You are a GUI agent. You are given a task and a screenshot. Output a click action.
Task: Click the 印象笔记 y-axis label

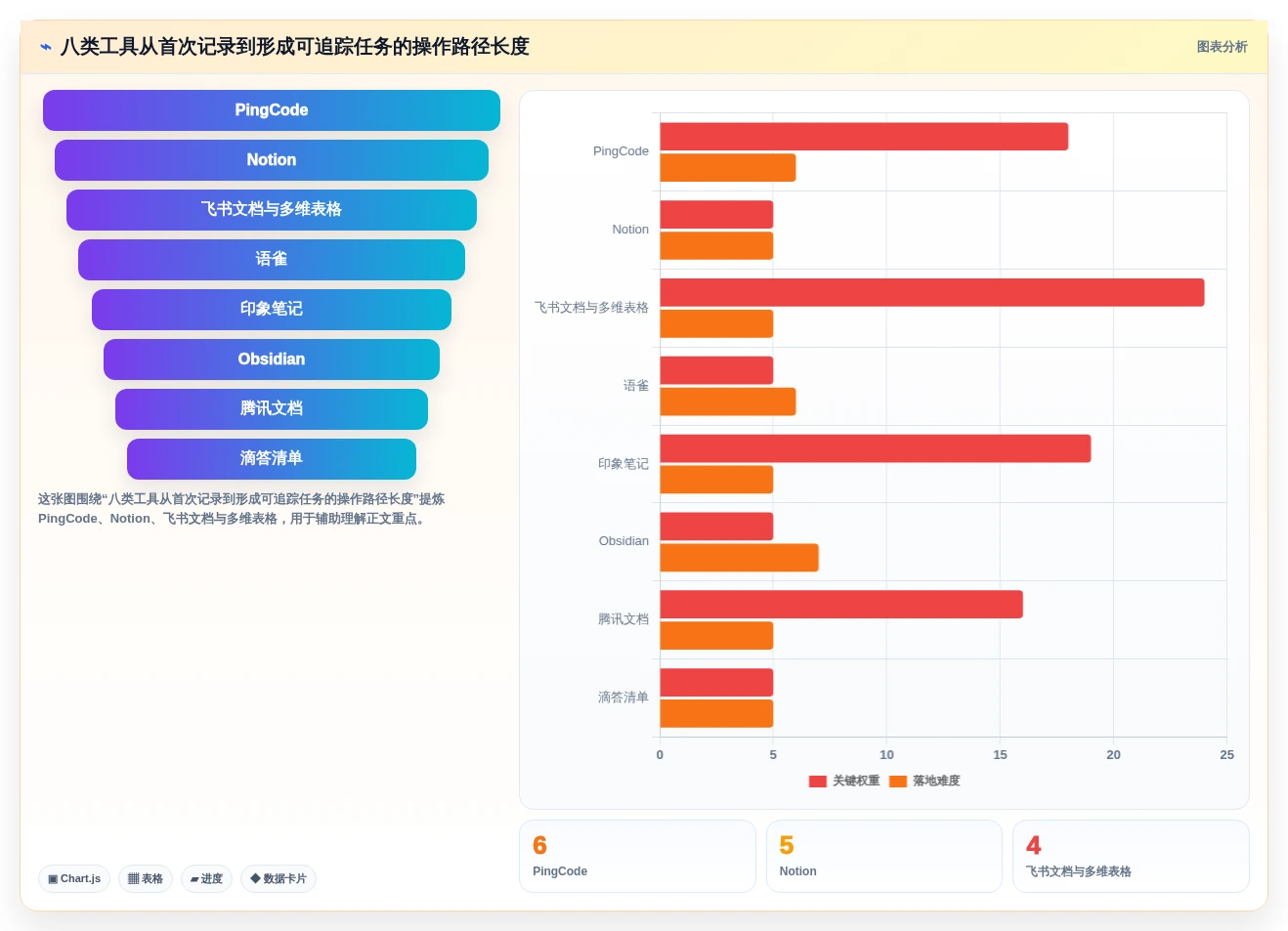[623, 464]
